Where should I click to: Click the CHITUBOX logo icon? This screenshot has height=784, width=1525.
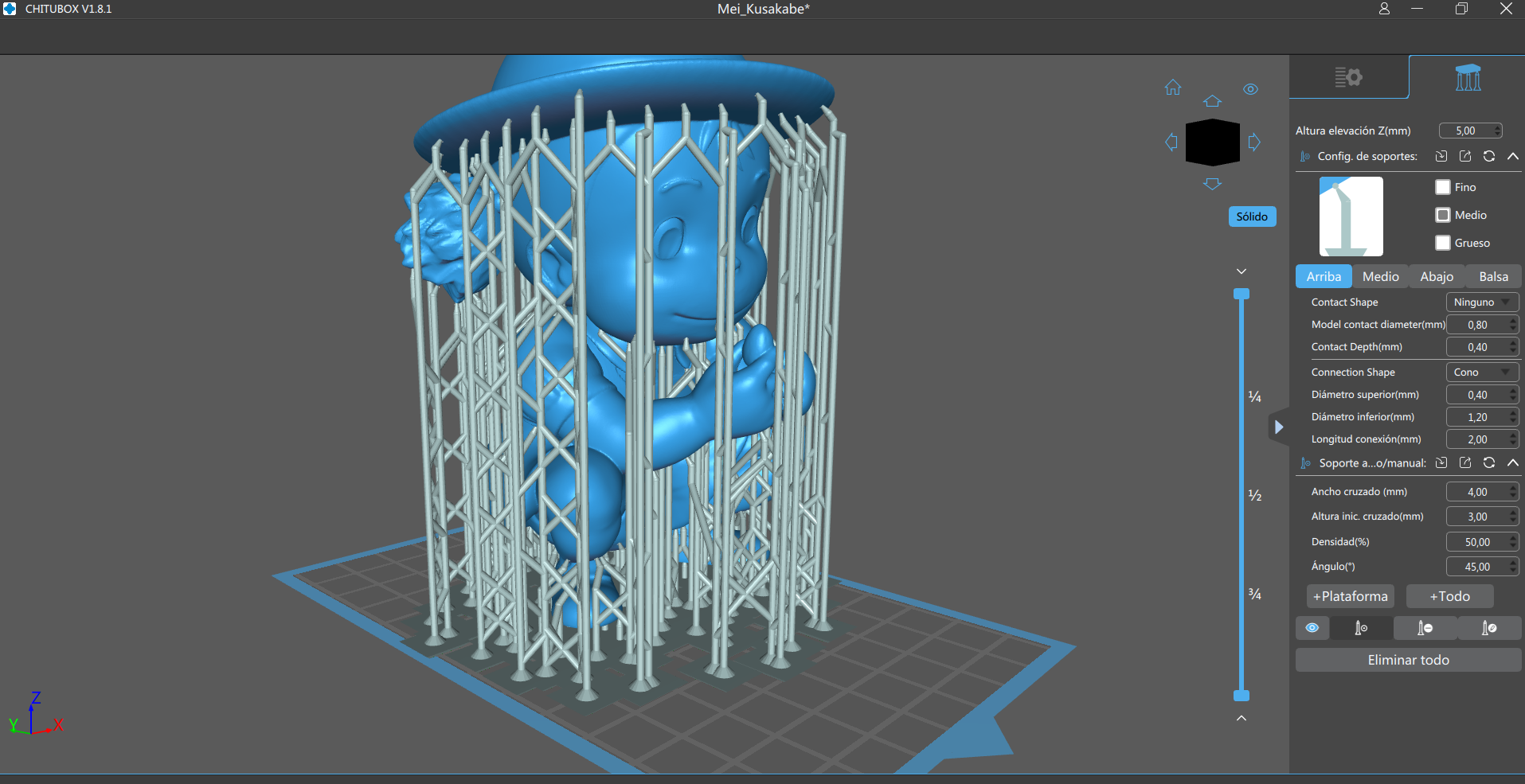point(10,9)
